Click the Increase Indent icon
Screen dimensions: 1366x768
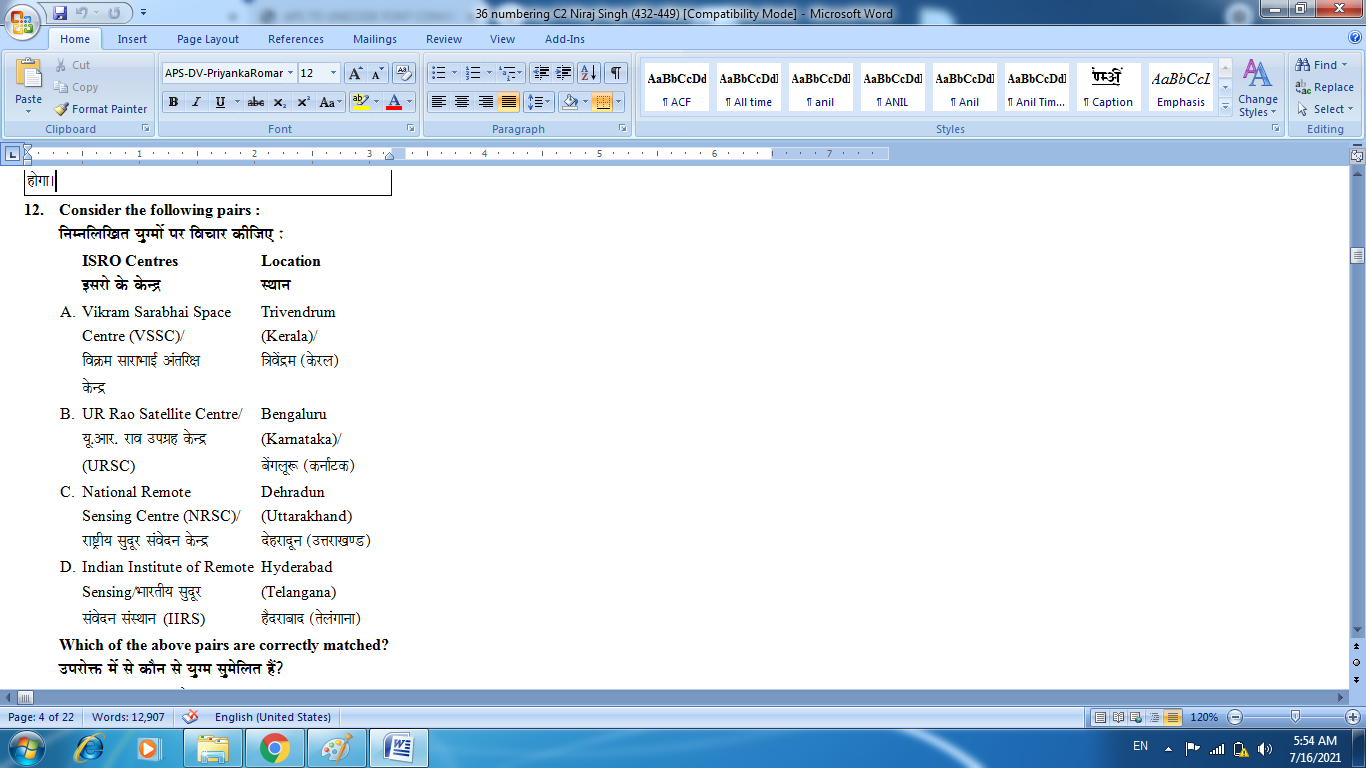click(563, 73)
